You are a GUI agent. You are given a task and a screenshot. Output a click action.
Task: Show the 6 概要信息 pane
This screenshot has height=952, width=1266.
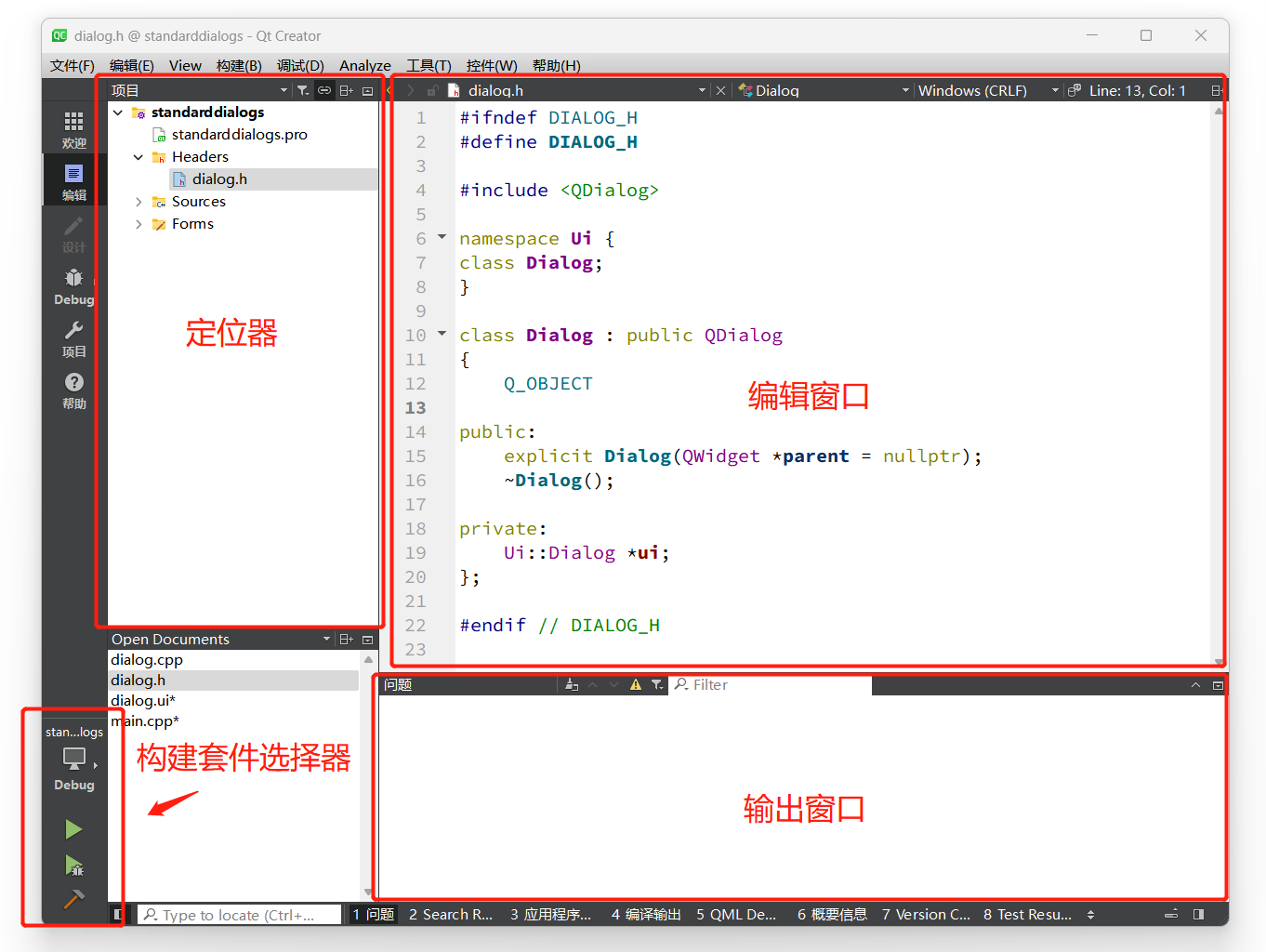click(x=832, y=915)
